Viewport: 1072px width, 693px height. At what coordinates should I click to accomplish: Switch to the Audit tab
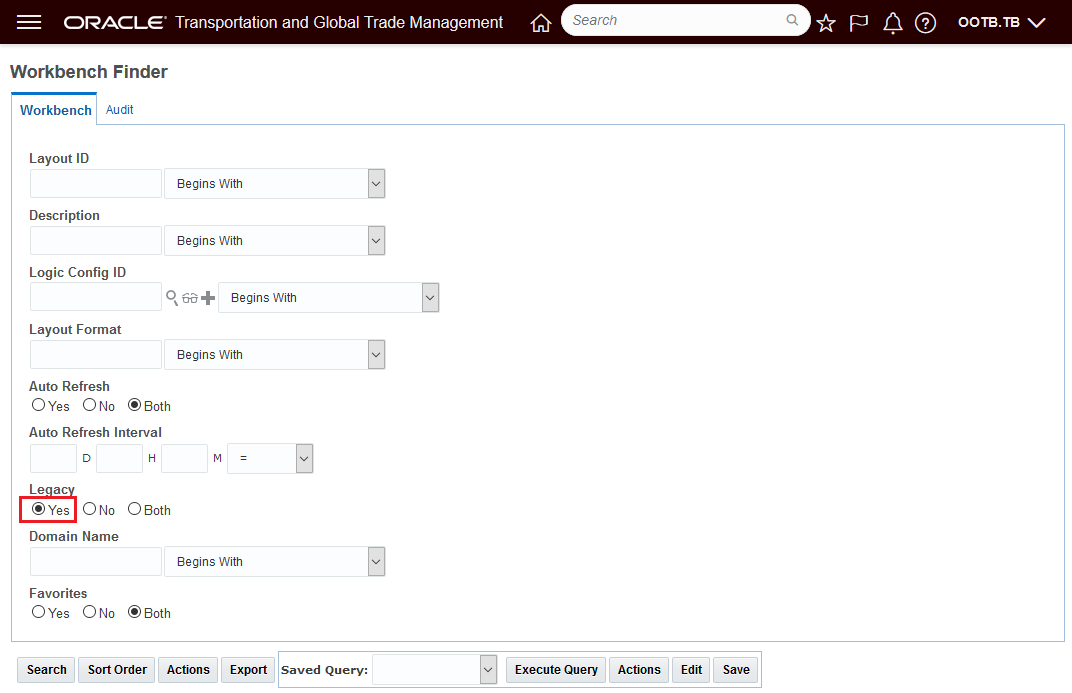(x=120, y=109)
